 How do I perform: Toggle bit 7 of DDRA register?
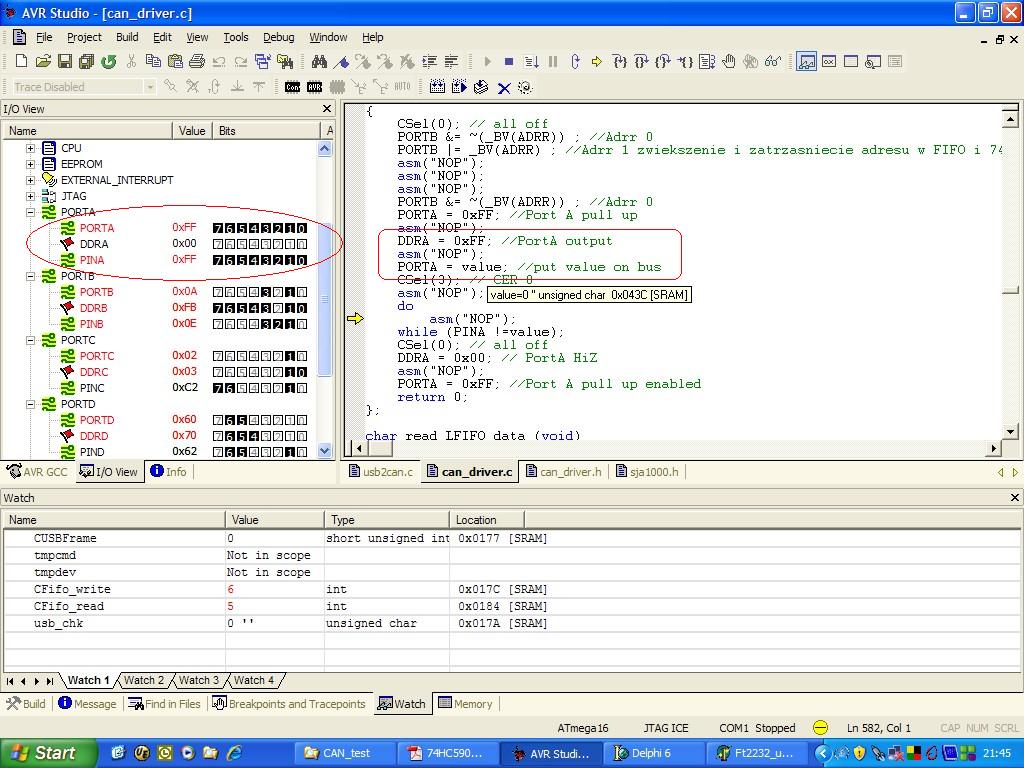(218, 244)
